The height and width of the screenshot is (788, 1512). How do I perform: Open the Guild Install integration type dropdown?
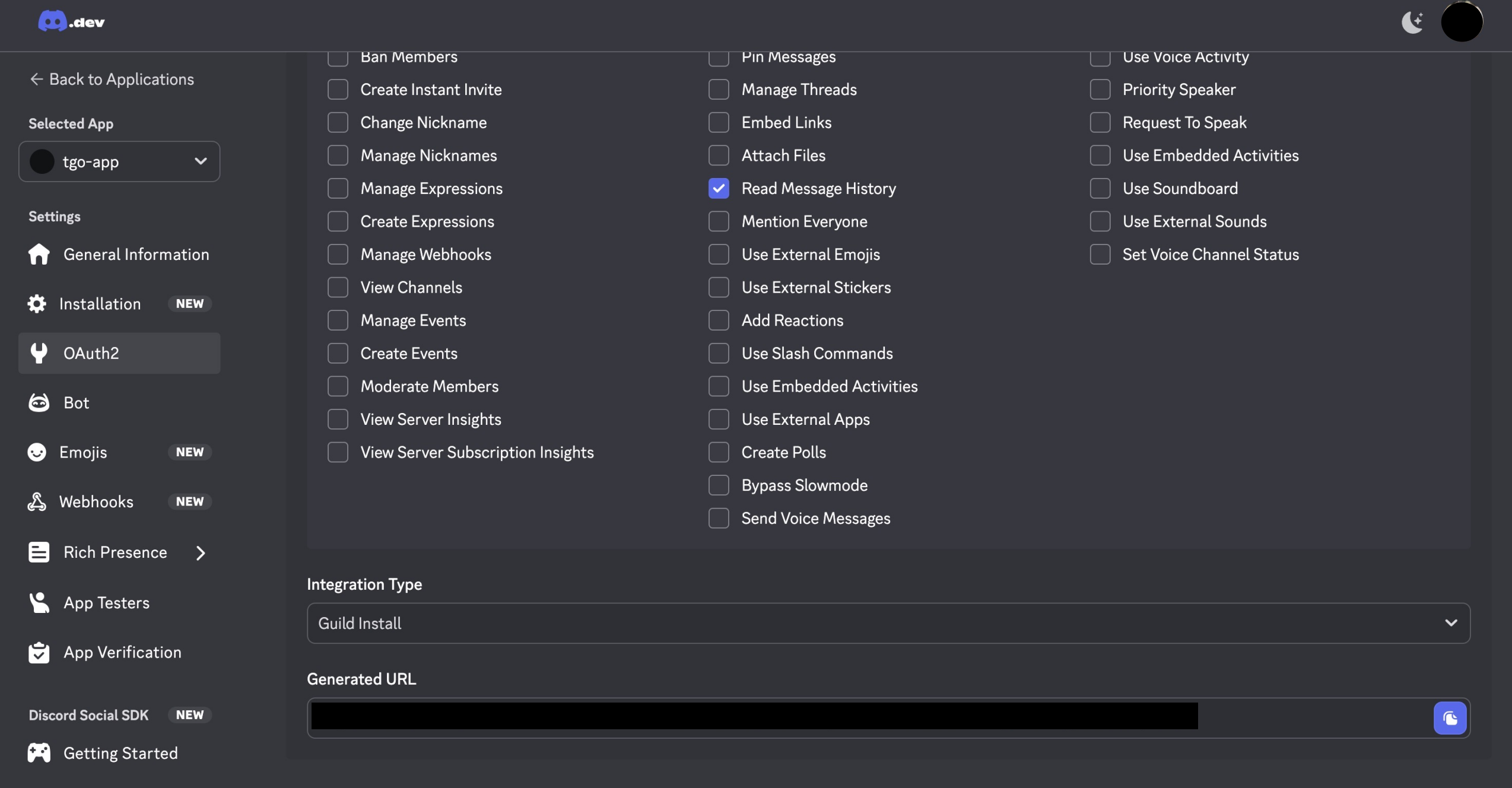(888, 623)
